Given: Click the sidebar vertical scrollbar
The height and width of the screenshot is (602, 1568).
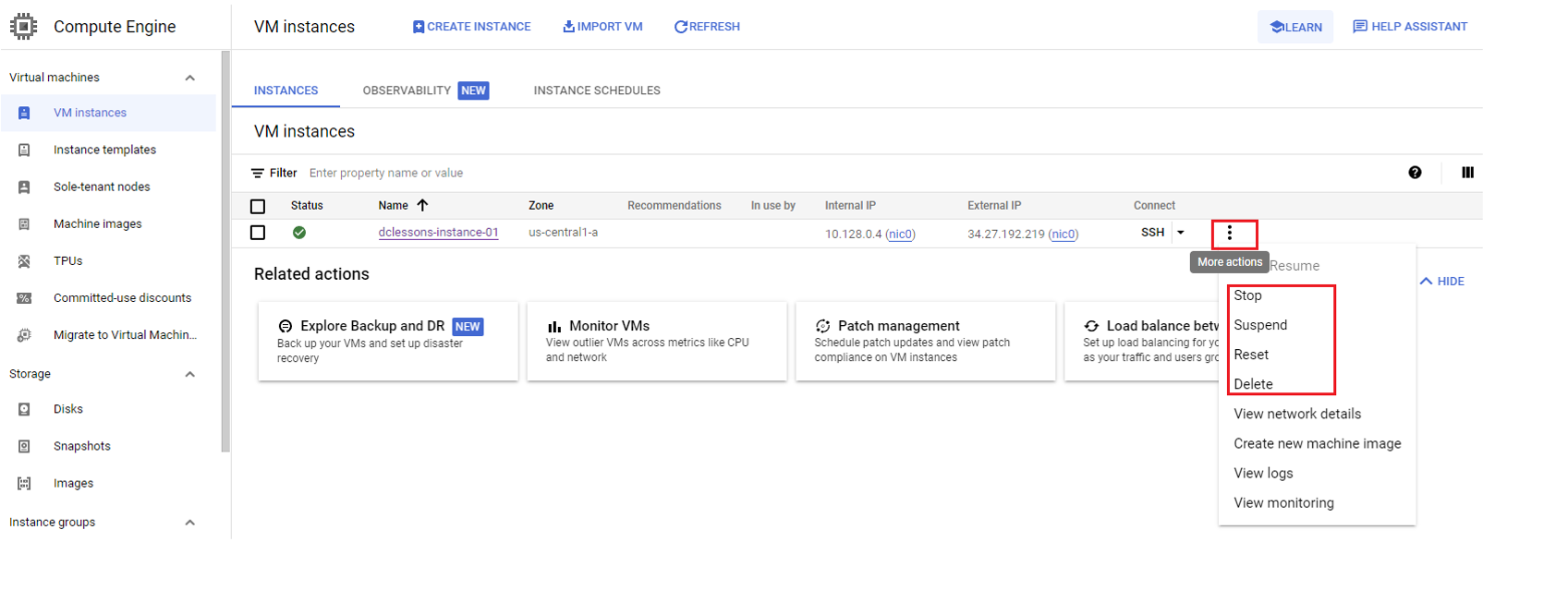Looking at the screenshot, I should point(225,251).
